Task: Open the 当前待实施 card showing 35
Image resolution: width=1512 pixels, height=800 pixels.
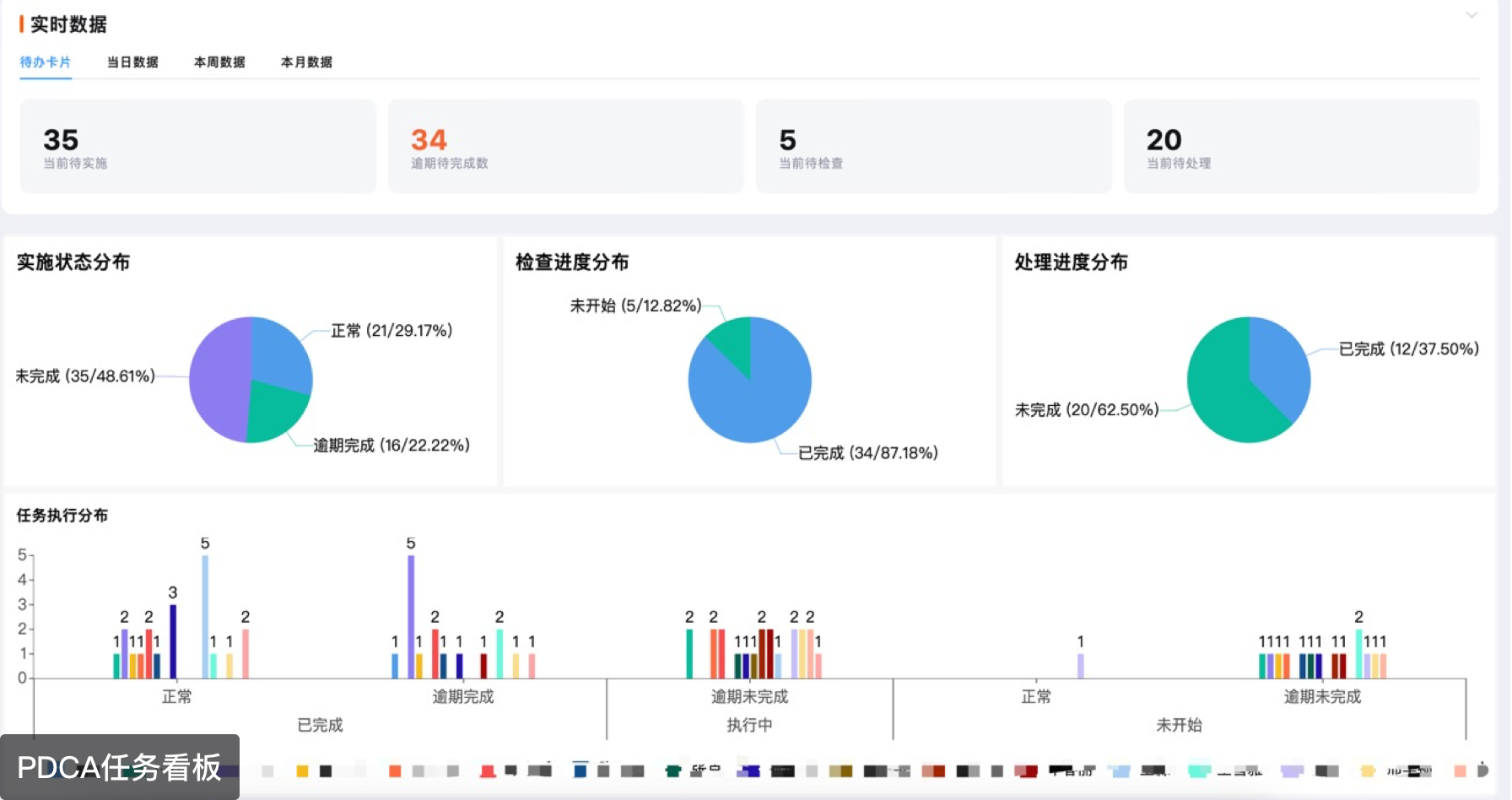Action: (x=197, y=147)
